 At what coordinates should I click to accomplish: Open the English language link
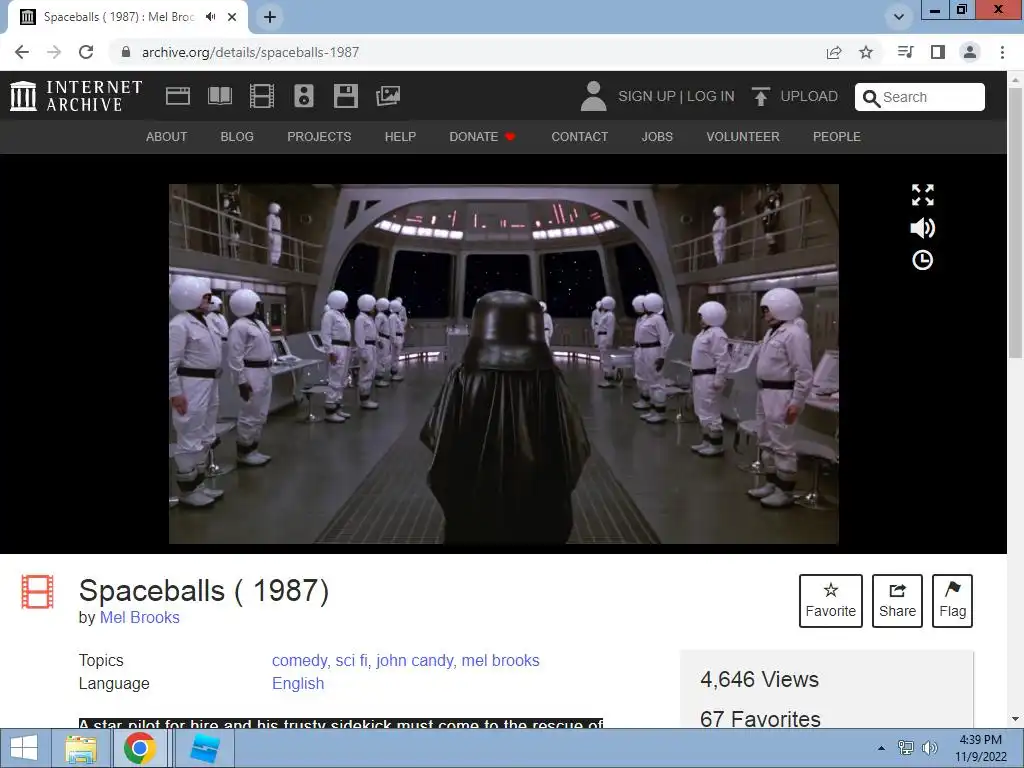pyautogui.click(x=298, y=684)
